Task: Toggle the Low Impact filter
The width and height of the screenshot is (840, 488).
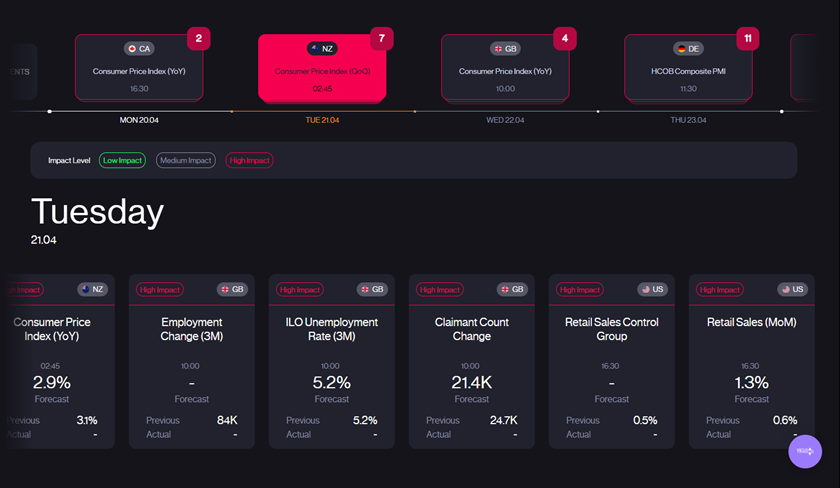Action: pos(122,160)
